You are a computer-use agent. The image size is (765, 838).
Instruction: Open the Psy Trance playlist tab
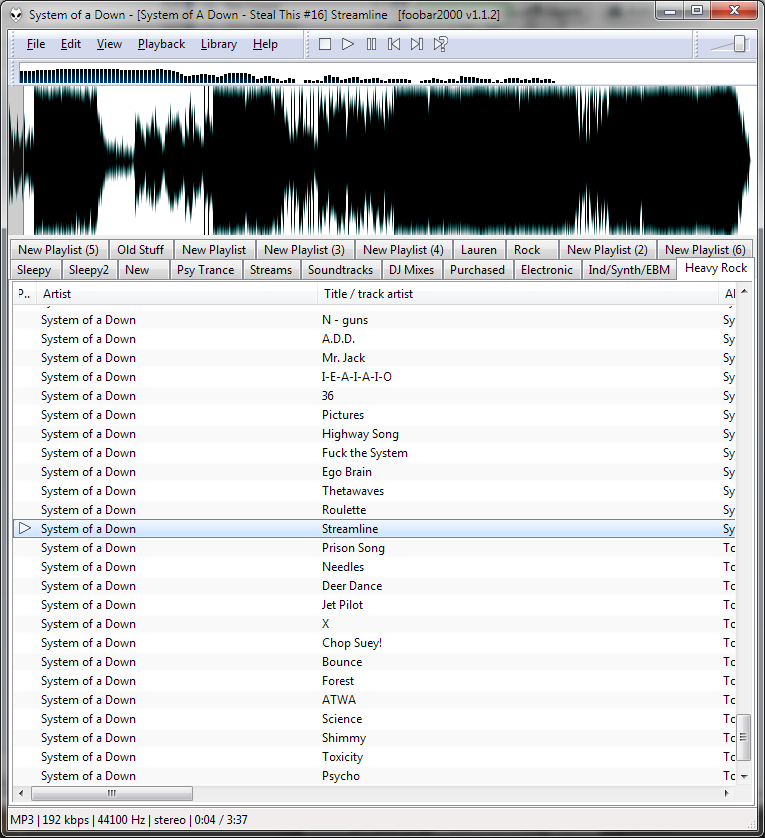pos(206,270)
